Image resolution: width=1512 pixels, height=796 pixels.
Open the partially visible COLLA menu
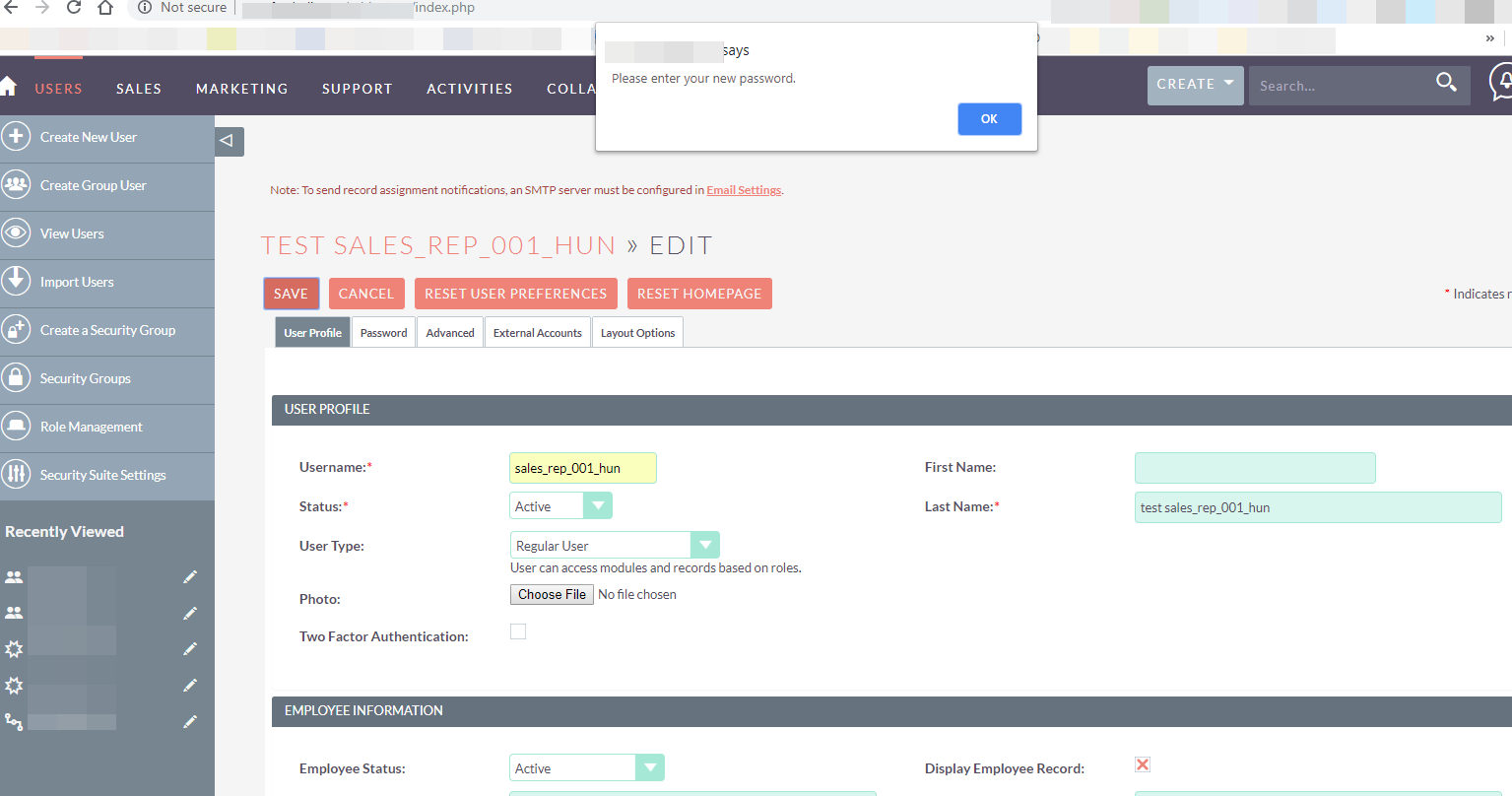[570, 88]
